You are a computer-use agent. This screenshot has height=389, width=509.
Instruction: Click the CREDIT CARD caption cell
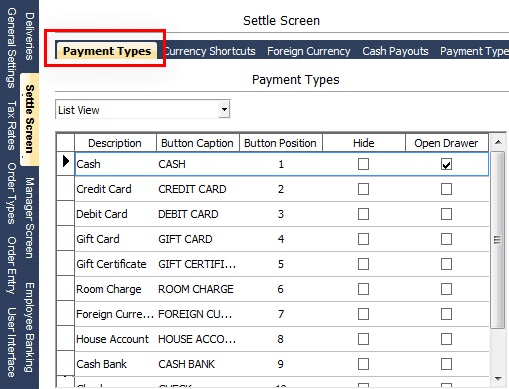click(198, 189)
